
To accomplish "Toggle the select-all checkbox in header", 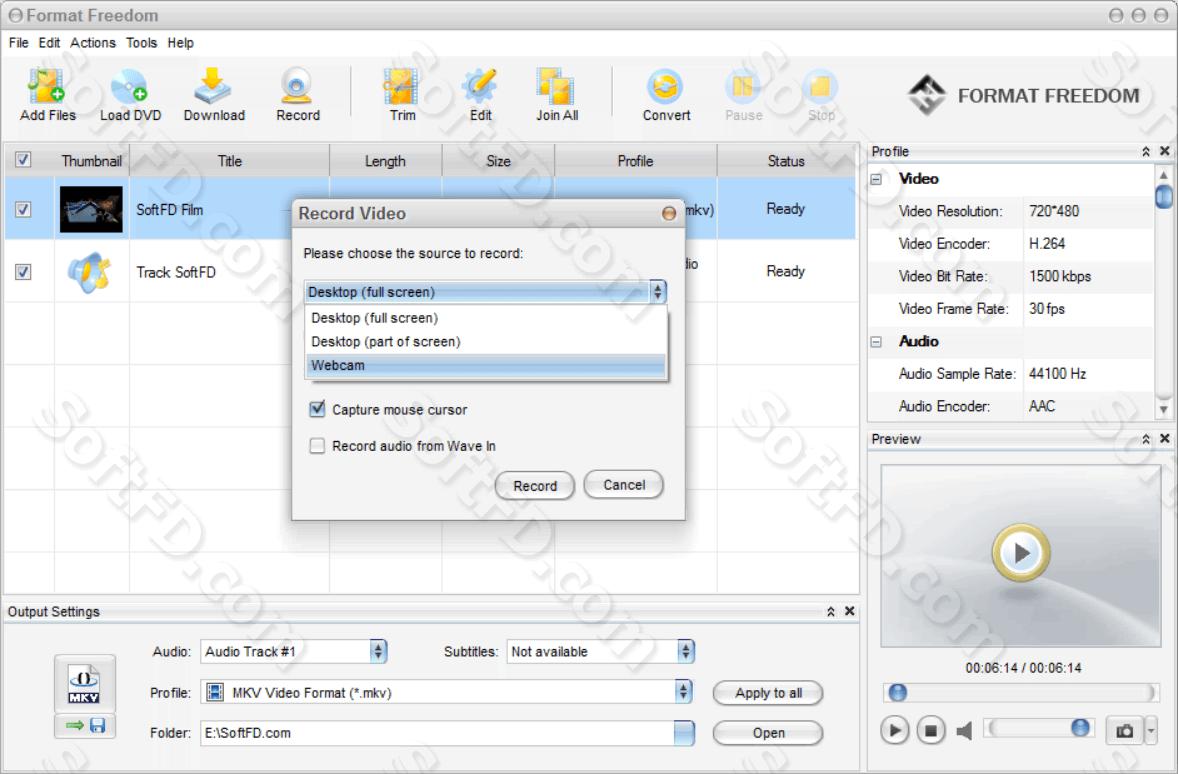I will [23, 159].
